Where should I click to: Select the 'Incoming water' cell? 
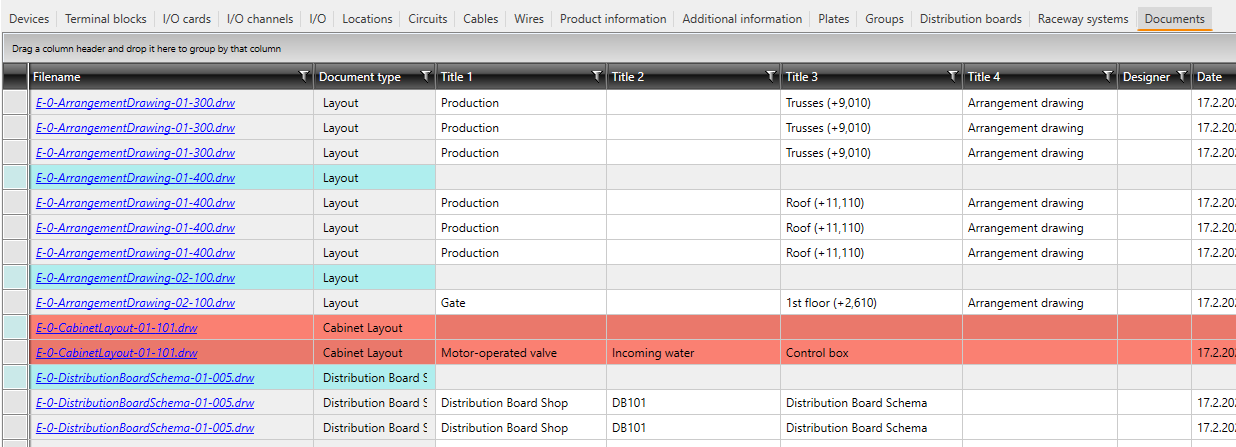693,353
